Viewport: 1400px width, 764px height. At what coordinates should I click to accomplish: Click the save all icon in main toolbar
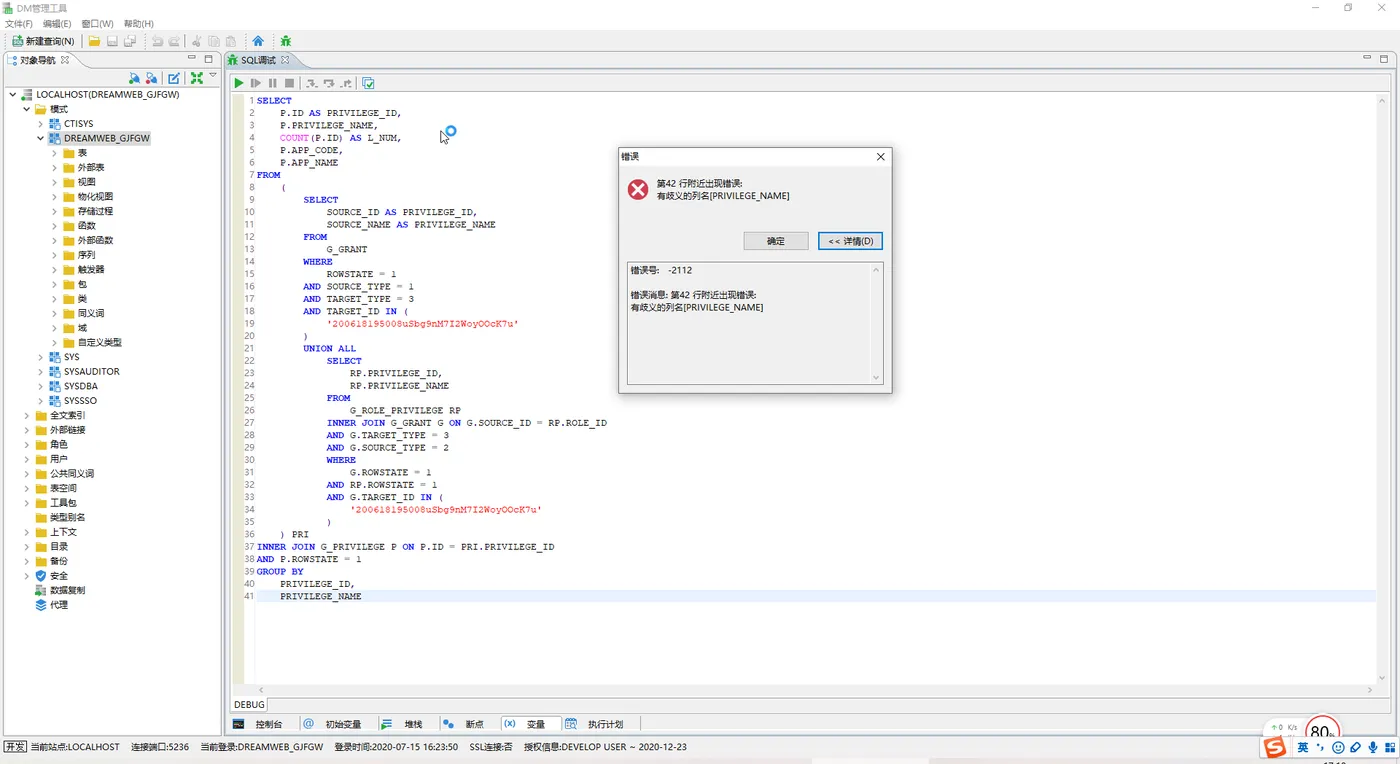click(x=130, y=41)
